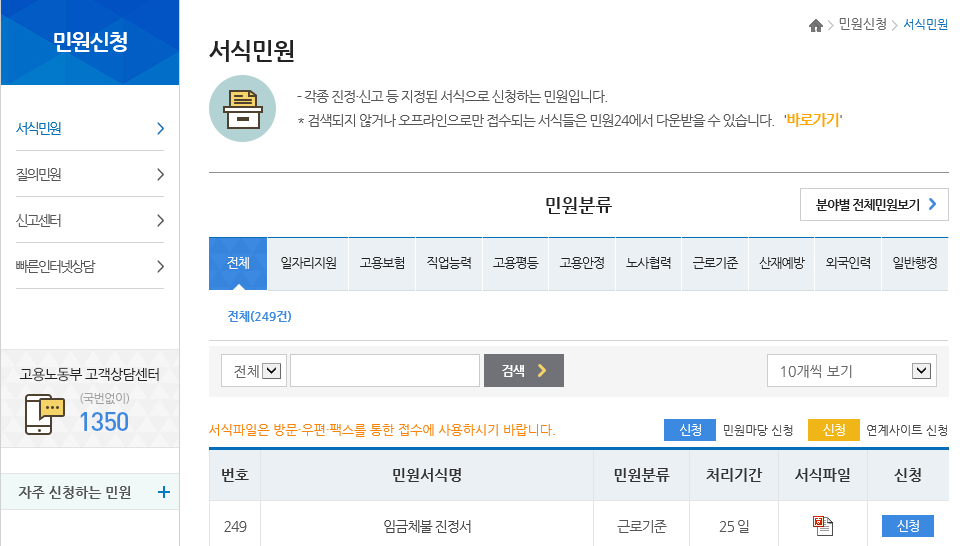Viewport: 960px width, 546px height.
Task: Click the chevron arrow next to 질의민원
Action: [160, 175]
